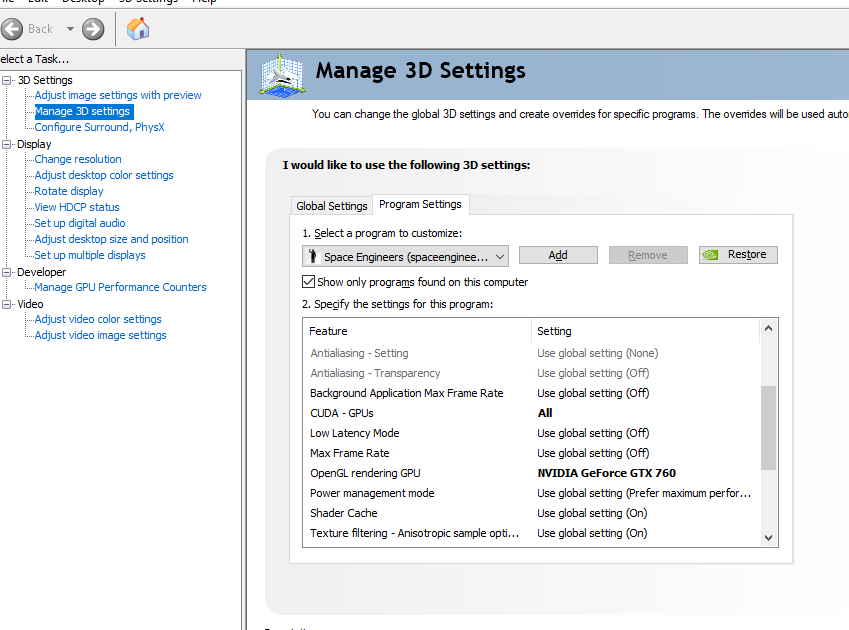849x630 pixels.
Task: Collapse the Display tree node
Action: tap(8, 144)
